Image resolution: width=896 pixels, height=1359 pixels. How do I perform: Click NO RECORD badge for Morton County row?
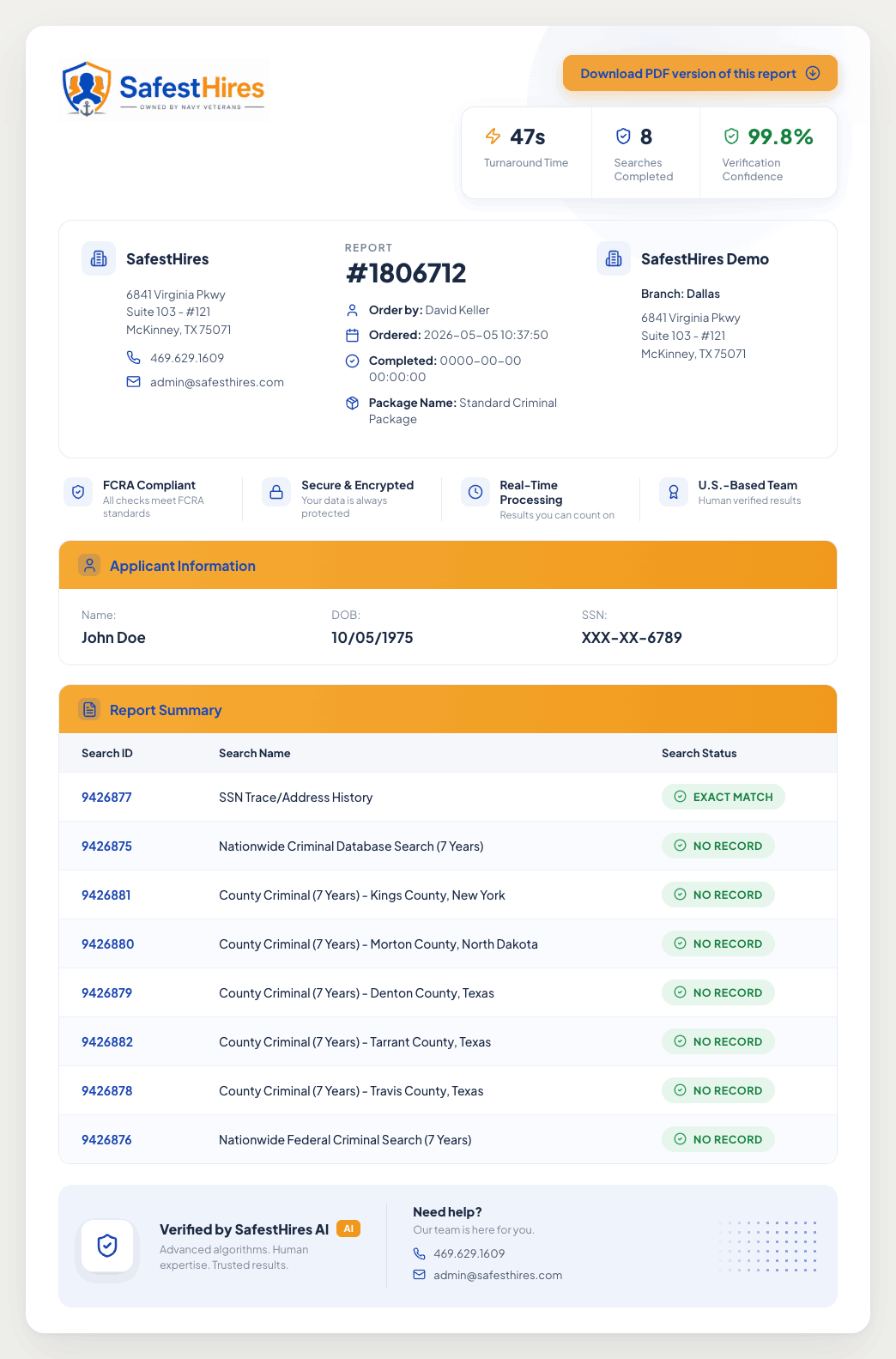pyautogui.click(x=718, y=943)
